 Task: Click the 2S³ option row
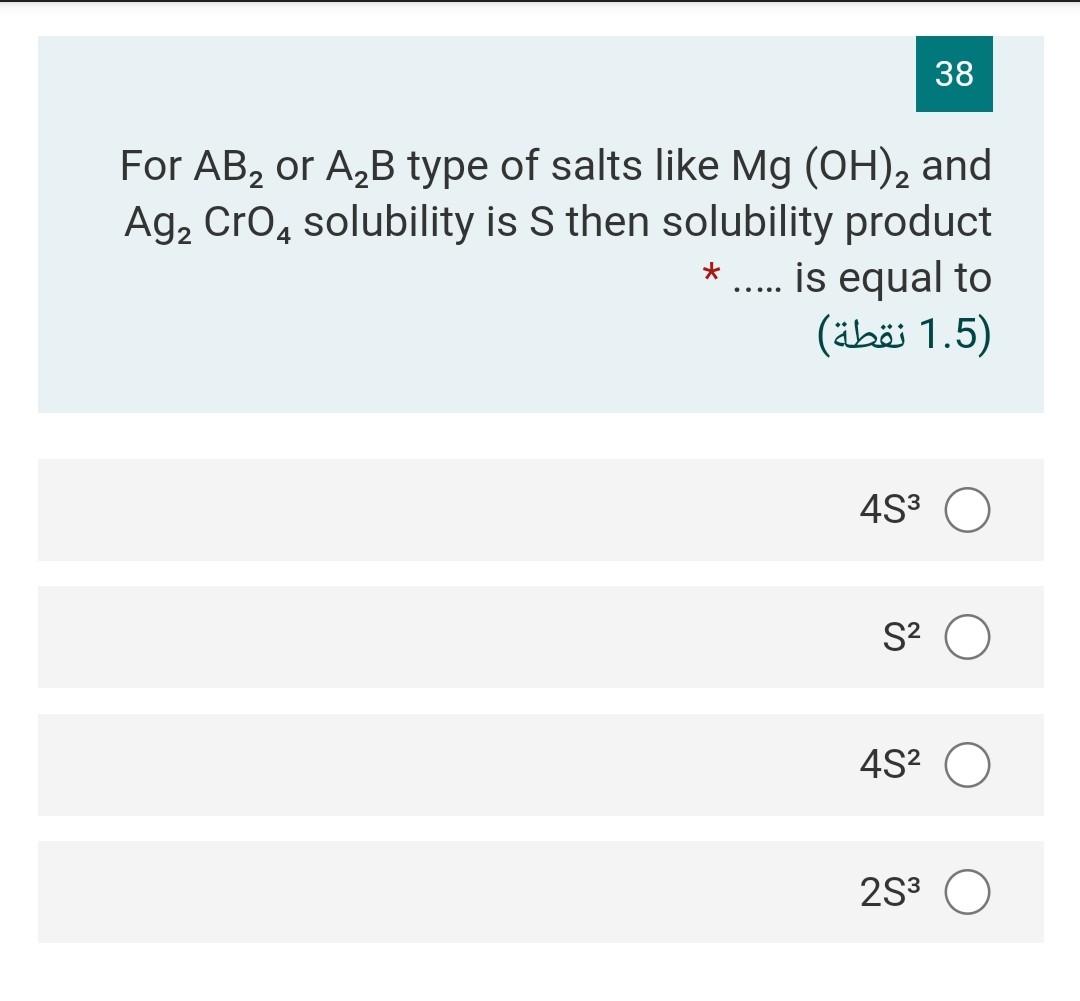point(540,893)
